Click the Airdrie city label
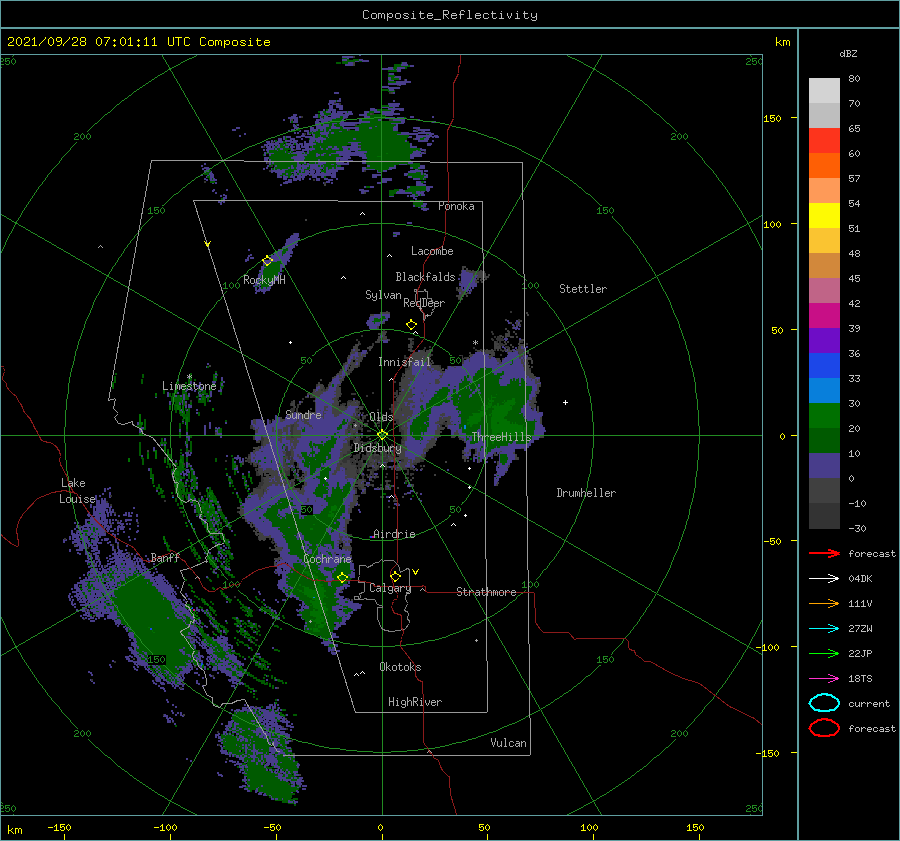The height and width of the screenshot is (841, 900). [x=394, y=534]
